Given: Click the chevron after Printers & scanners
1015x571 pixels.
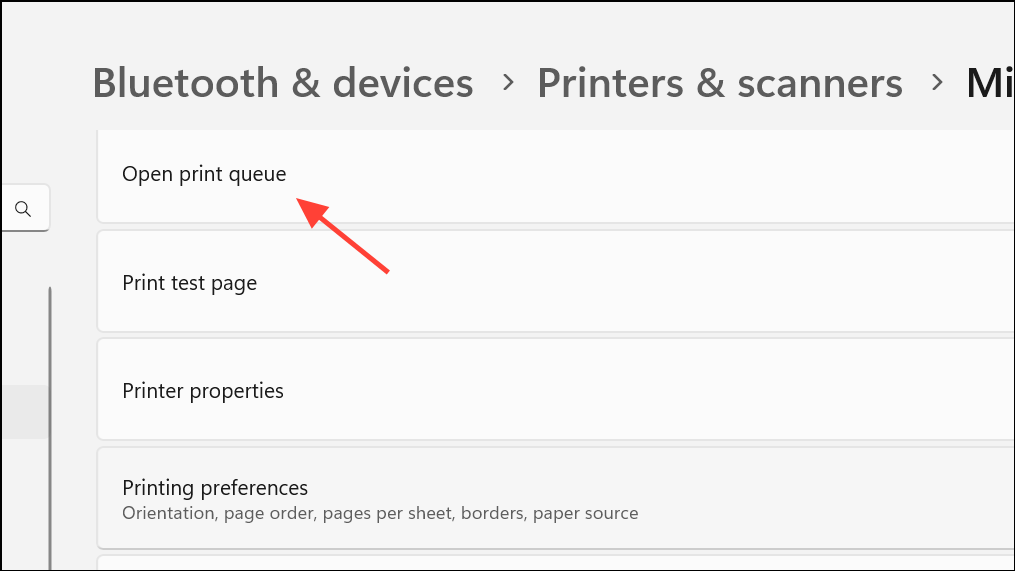Looking at the screenshot, I should 937,83.
